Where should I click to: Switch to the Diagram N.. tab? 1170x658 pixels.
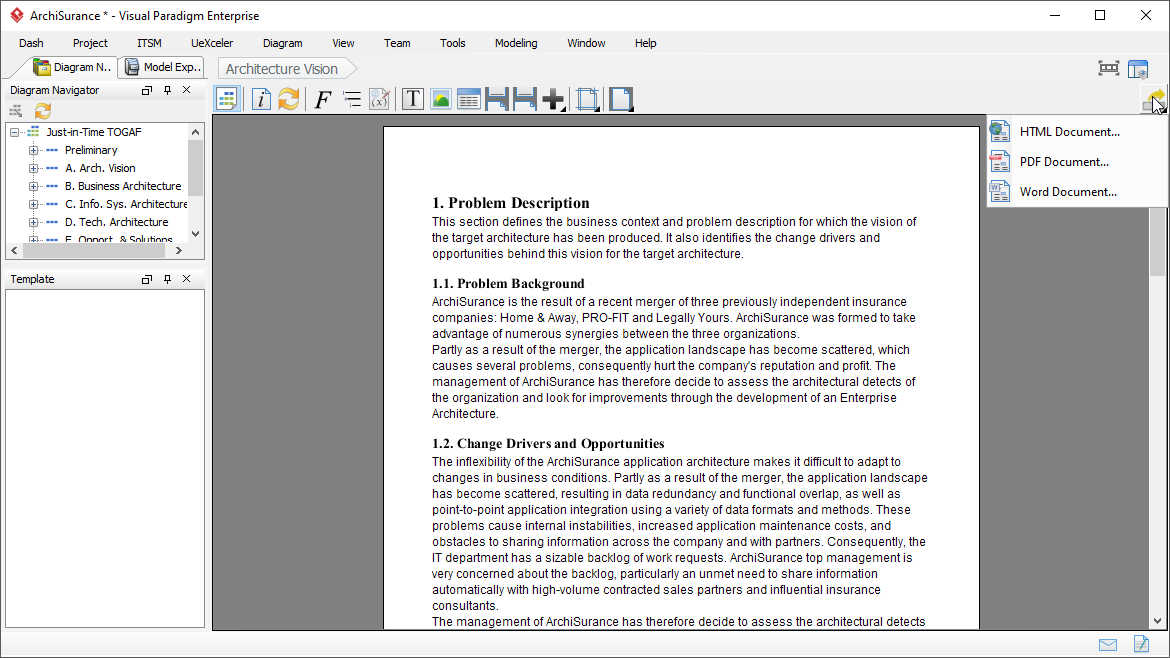tap(72, 67)
